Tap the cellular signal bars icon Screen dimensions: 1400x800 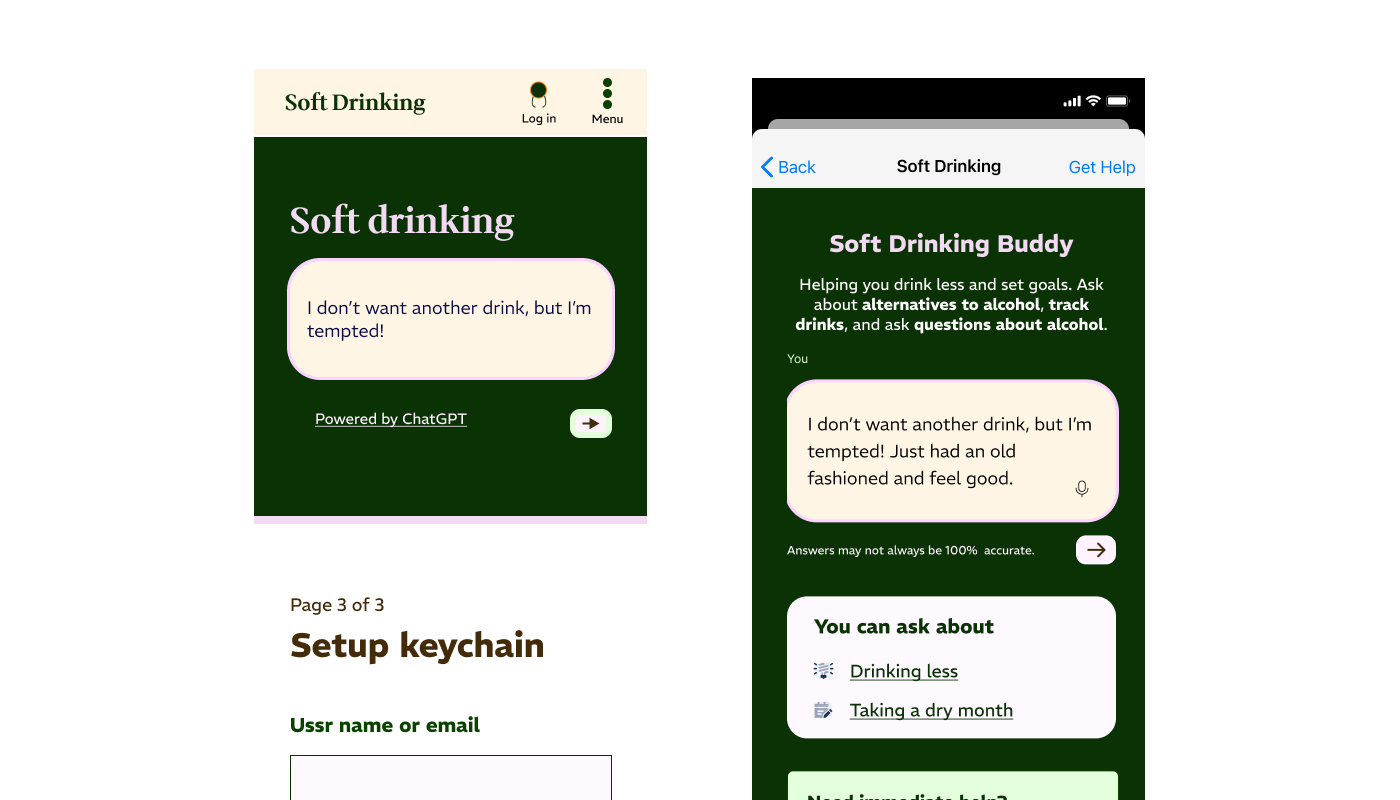coord(1071,100)
